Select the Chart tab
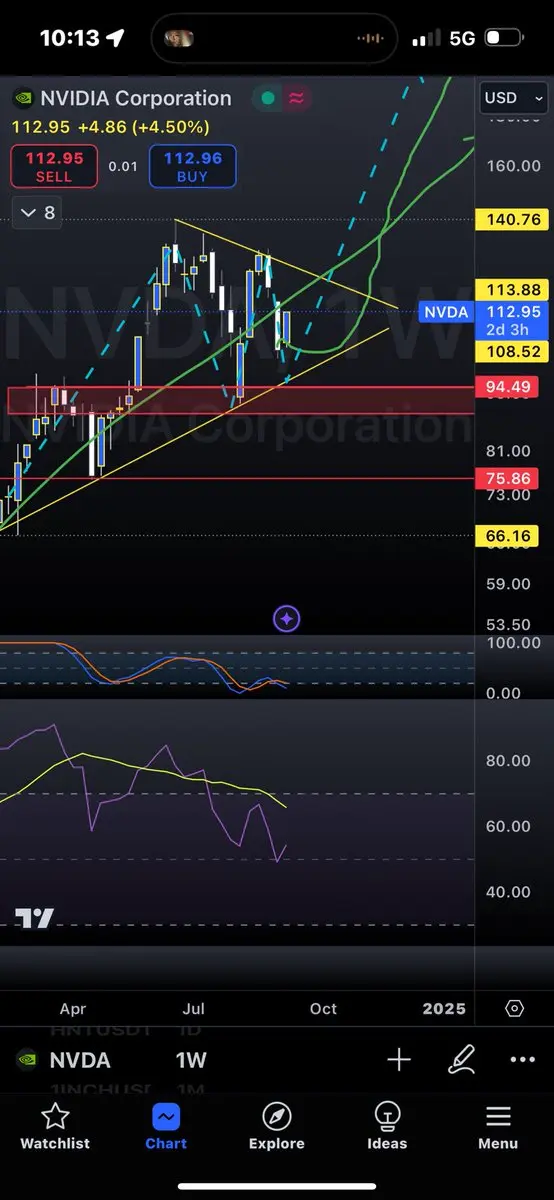The height and width of the screenshot is (1200, 554). (166, 1127)
